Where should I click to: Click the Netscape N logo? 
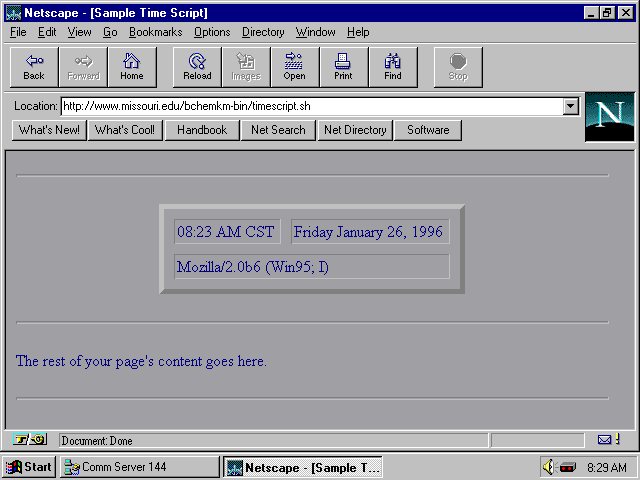pyautogui.click(x=609, y=116)
